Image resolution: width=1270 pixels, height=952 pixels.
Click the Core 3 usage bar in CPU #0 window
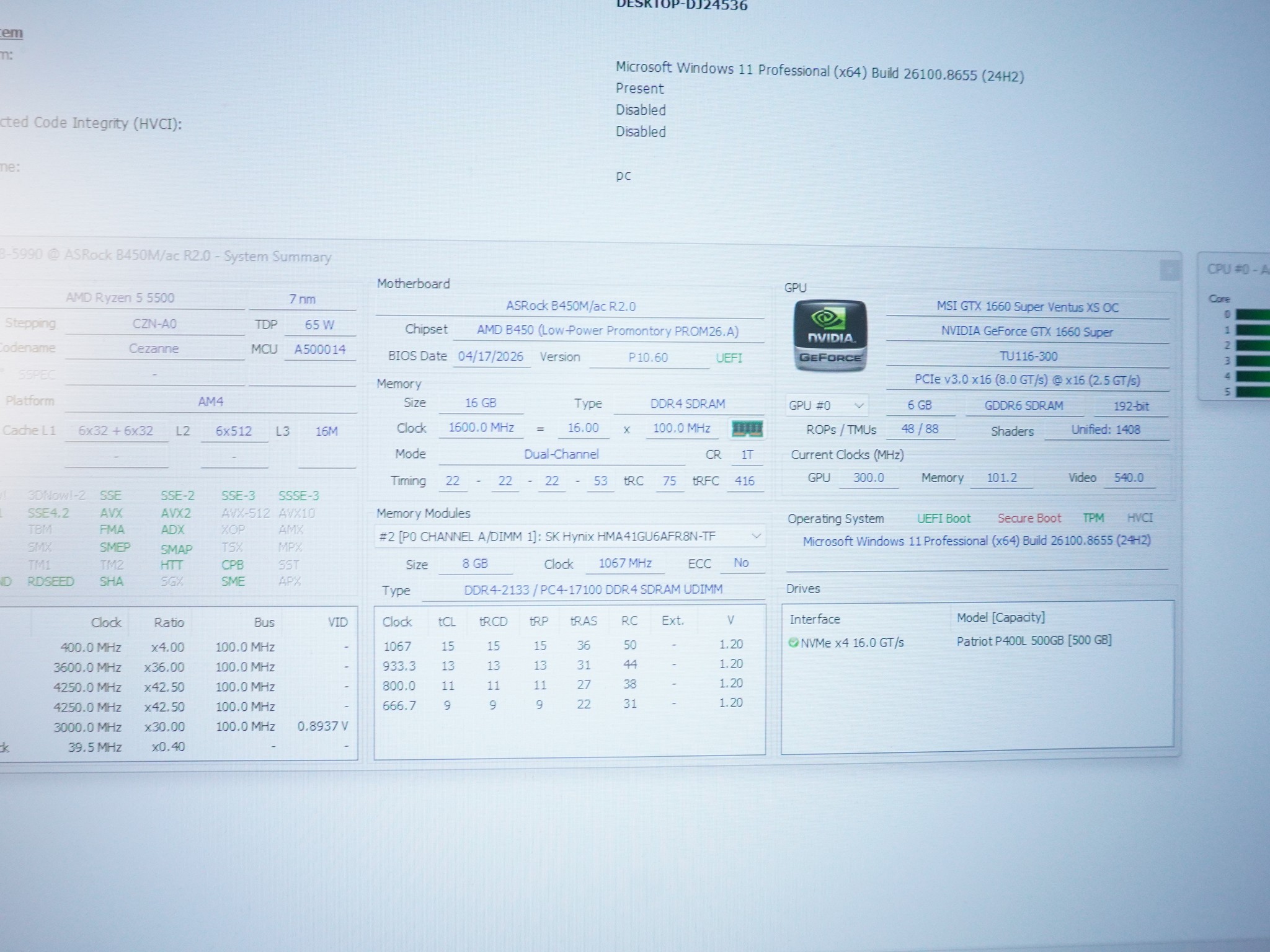pyautogui.click(x=1252, y=361)
